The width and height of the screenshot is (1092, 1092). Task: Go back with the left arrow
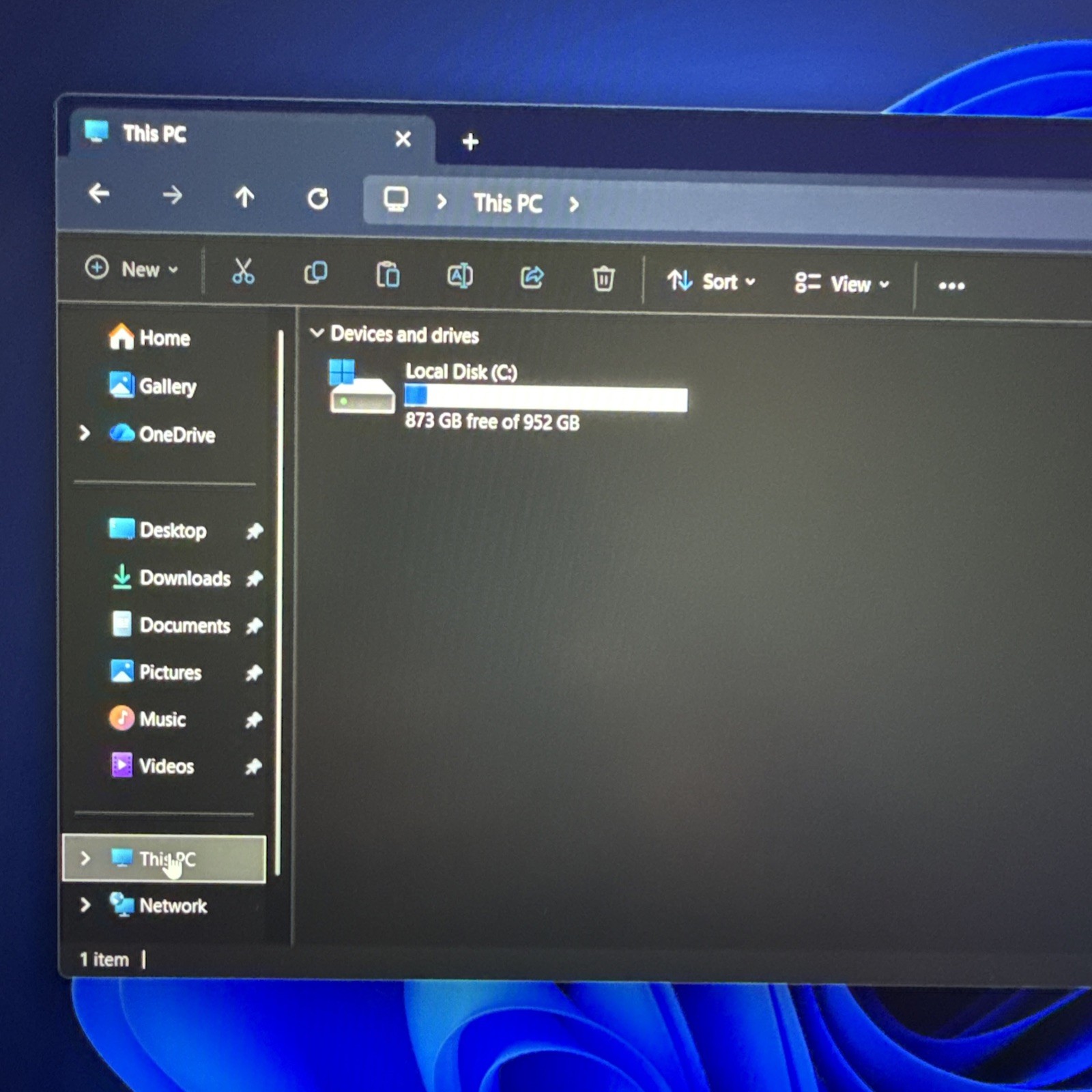click(x=100, y=194)
